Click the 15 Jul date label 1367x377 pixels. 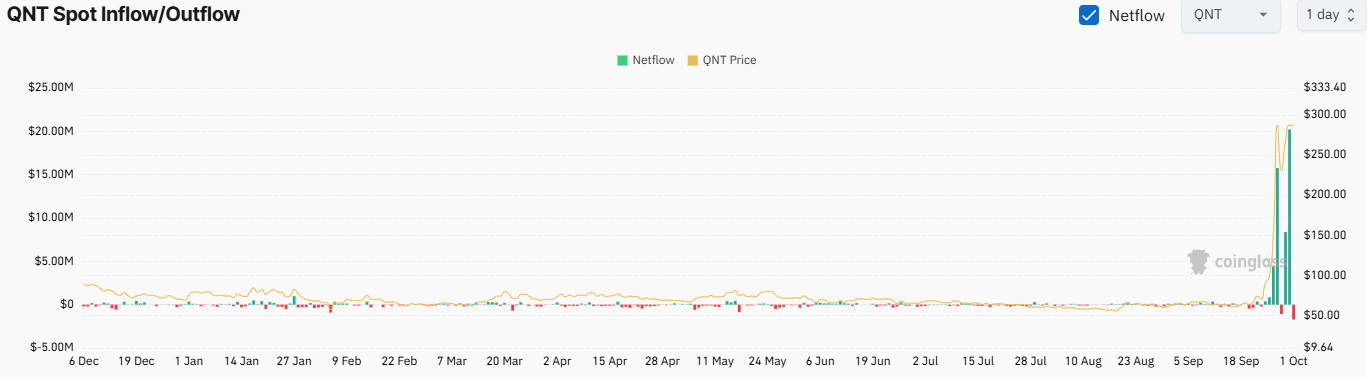coord(978,361)
